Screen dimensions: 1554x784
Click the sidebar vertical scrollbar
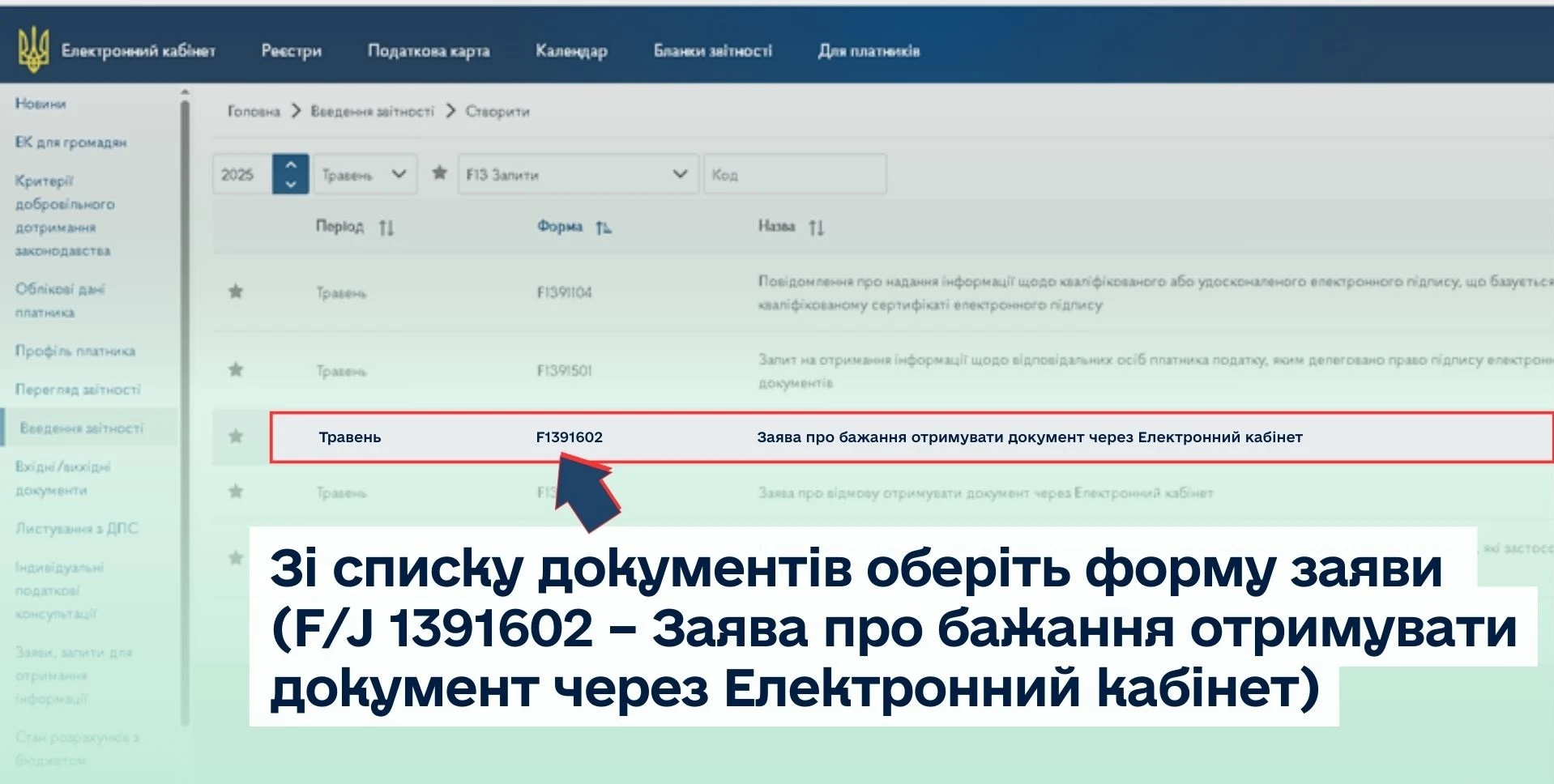point(185,405)
